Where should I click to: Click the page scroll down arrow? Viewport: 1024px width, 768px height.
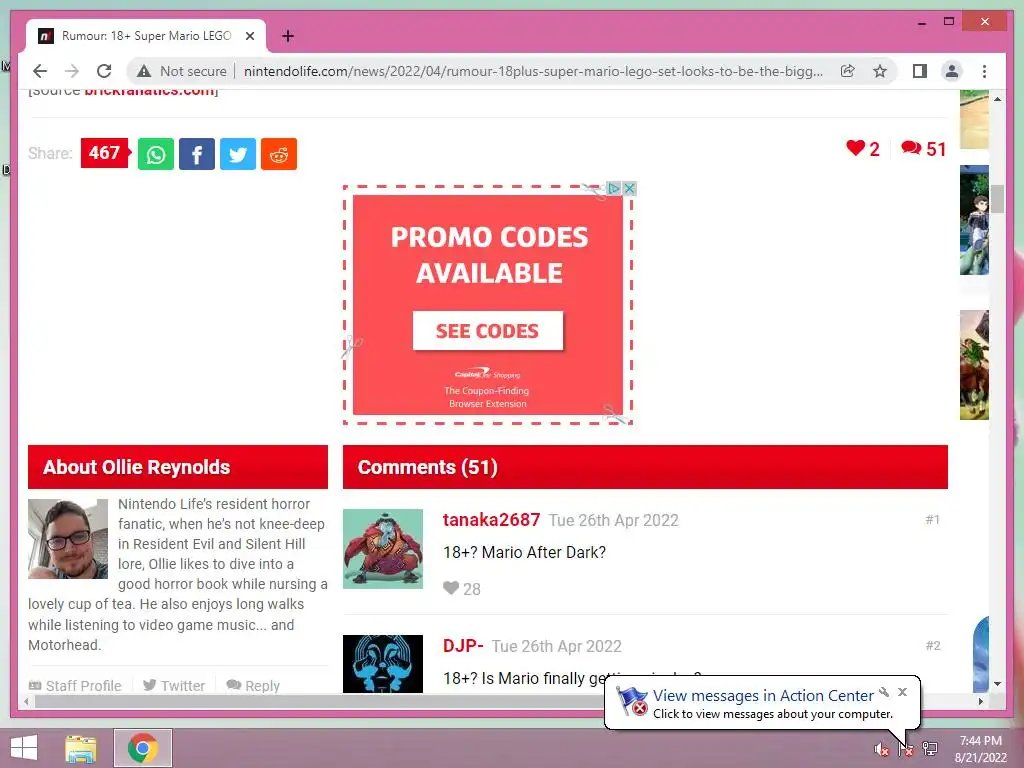(x=997, y=684)
